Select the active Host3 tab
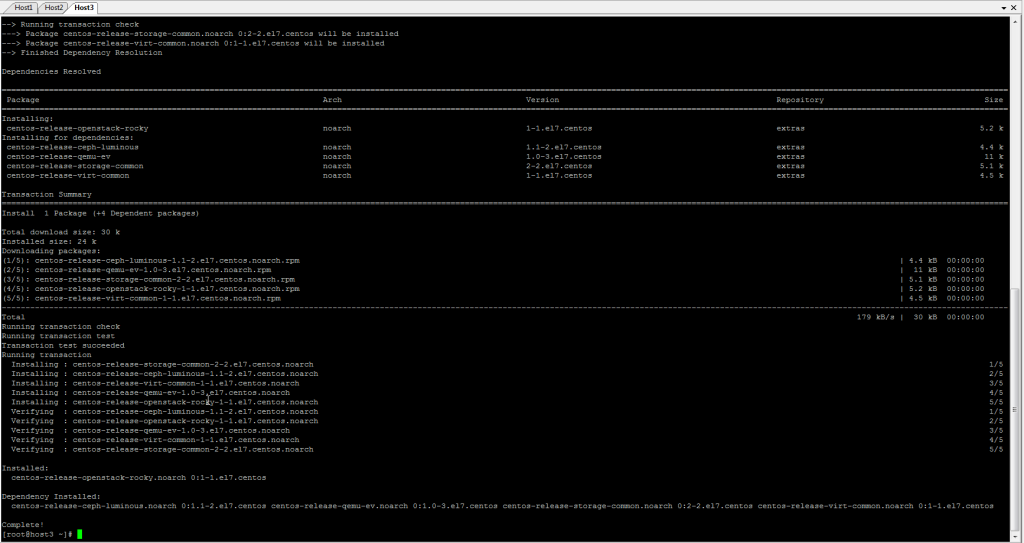 pos(85,7)
